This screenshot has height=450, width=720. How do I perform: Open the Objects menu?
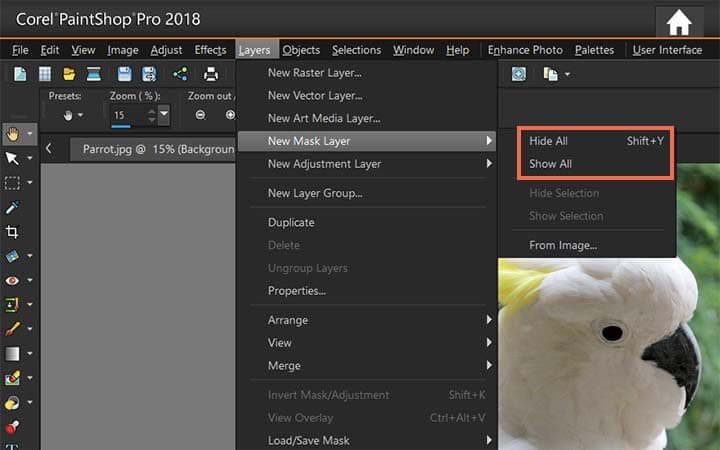(301, 50)
